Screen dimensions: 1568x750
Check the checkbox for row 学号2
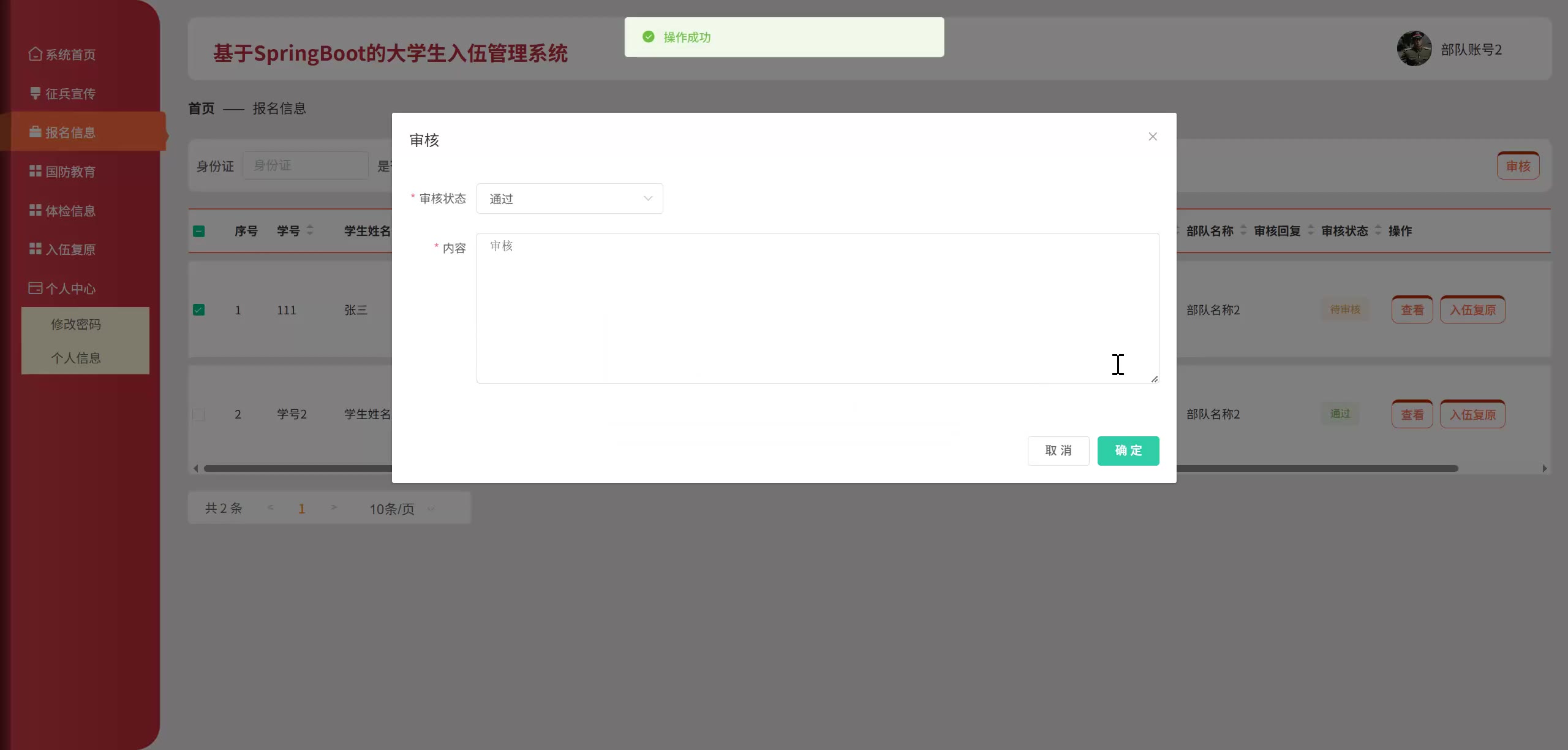point(198,415)
